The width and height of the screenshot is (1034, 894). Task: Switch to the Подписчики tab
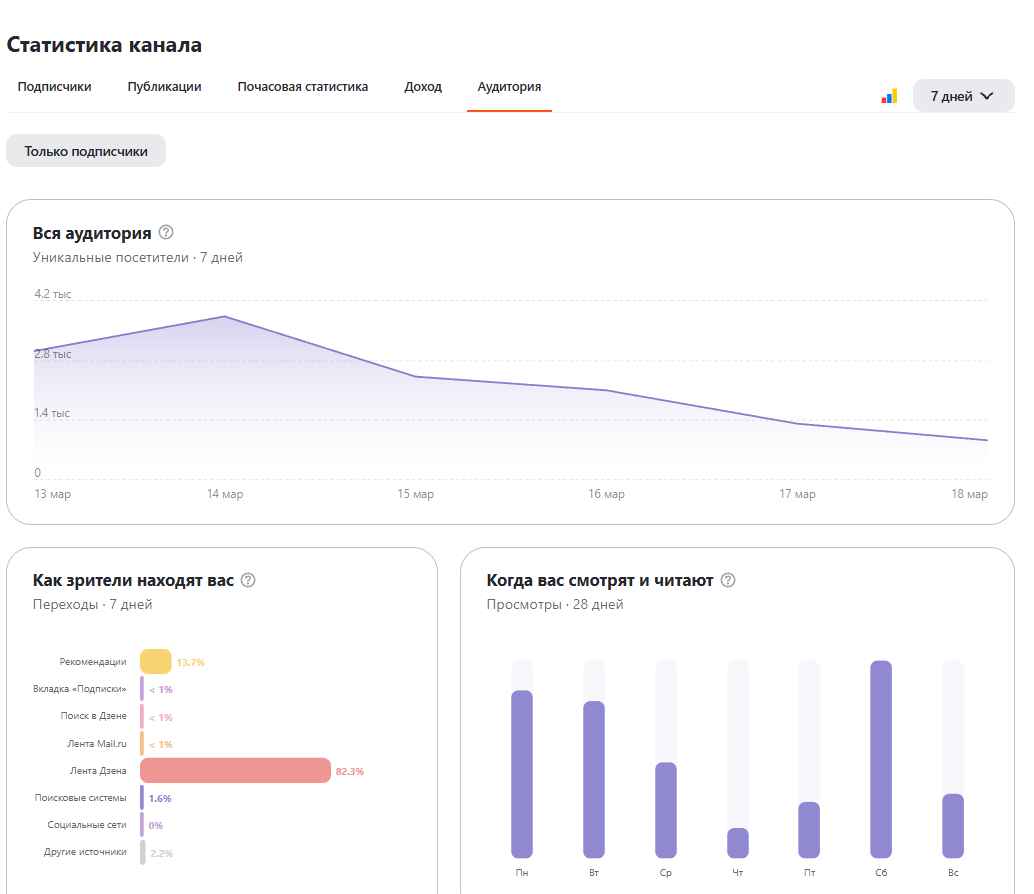(54, 87)
